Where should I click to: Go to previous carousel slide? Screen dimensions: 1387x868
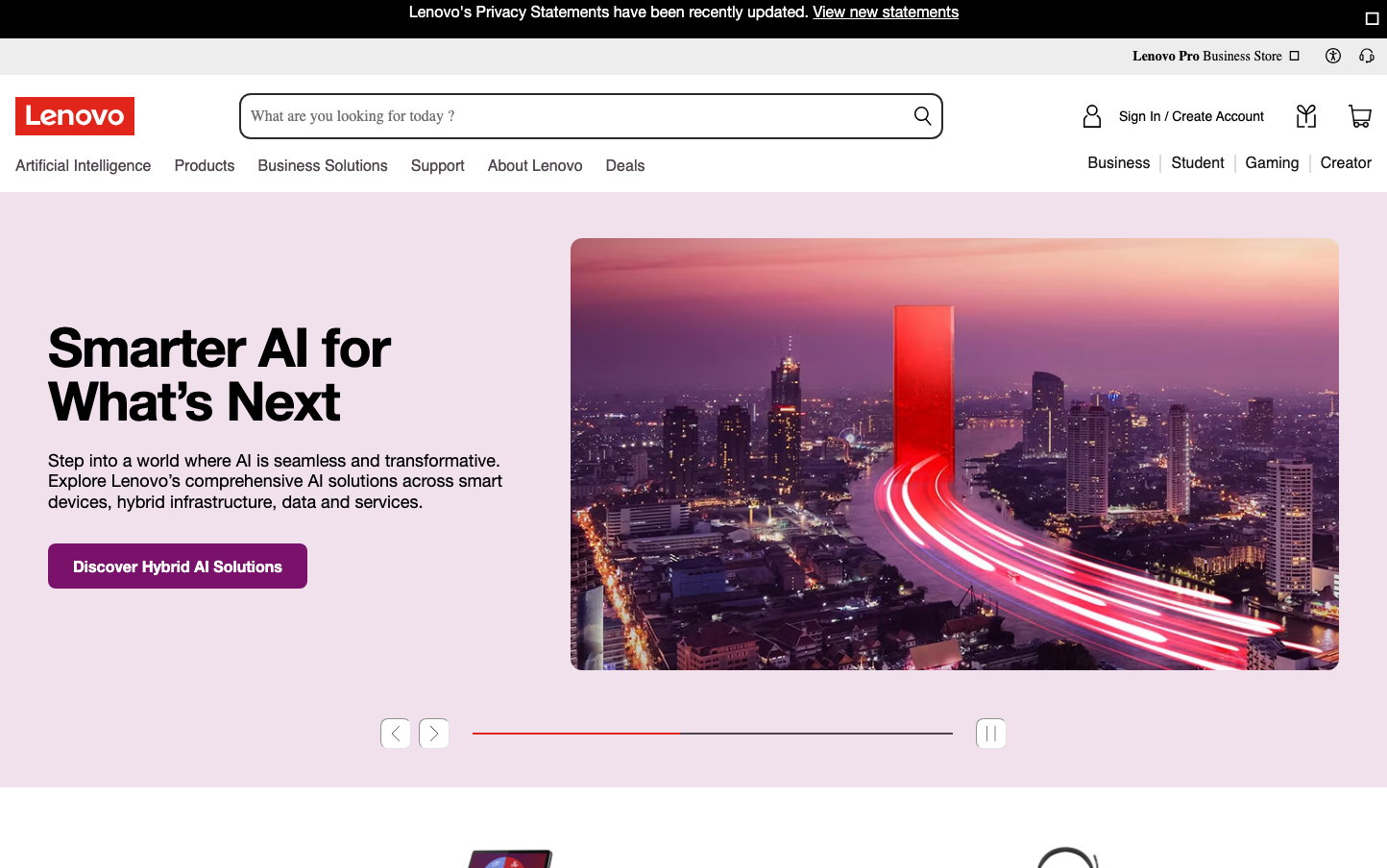coord(396,734)
